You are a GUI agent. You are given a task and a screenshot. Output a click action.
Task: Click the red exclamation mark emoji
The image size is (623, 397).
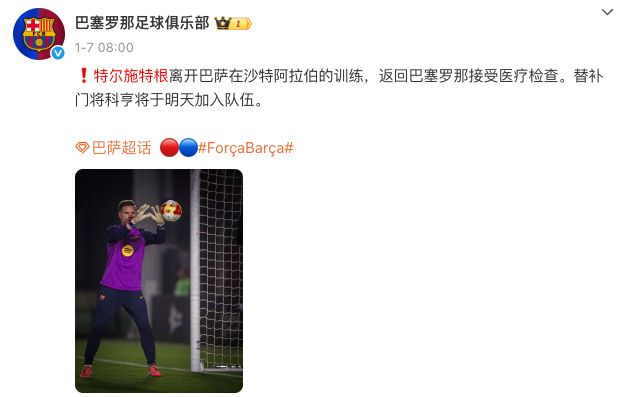coord(83,76)
